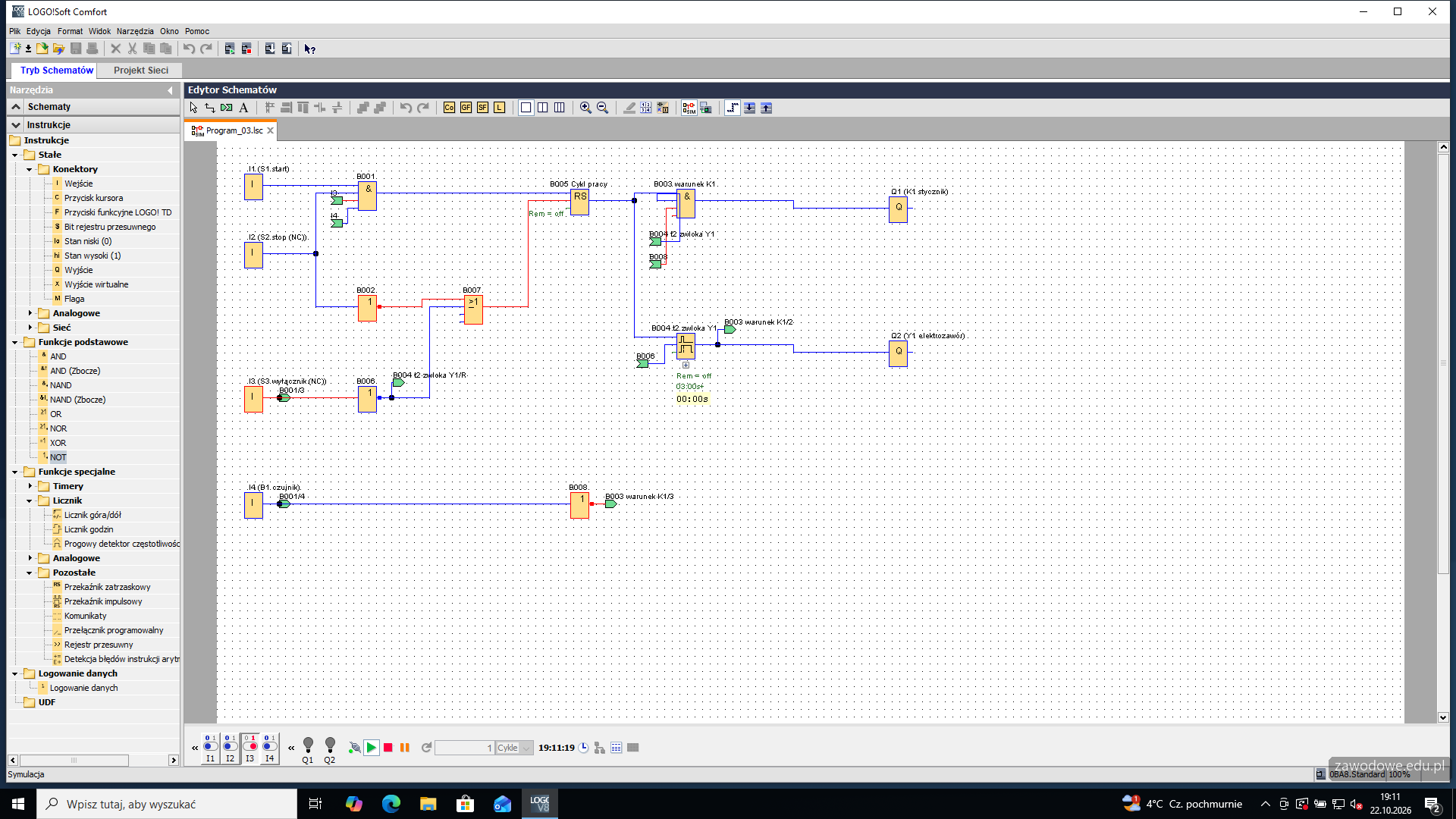Start the simulation with the green play button

coord(372,748)
